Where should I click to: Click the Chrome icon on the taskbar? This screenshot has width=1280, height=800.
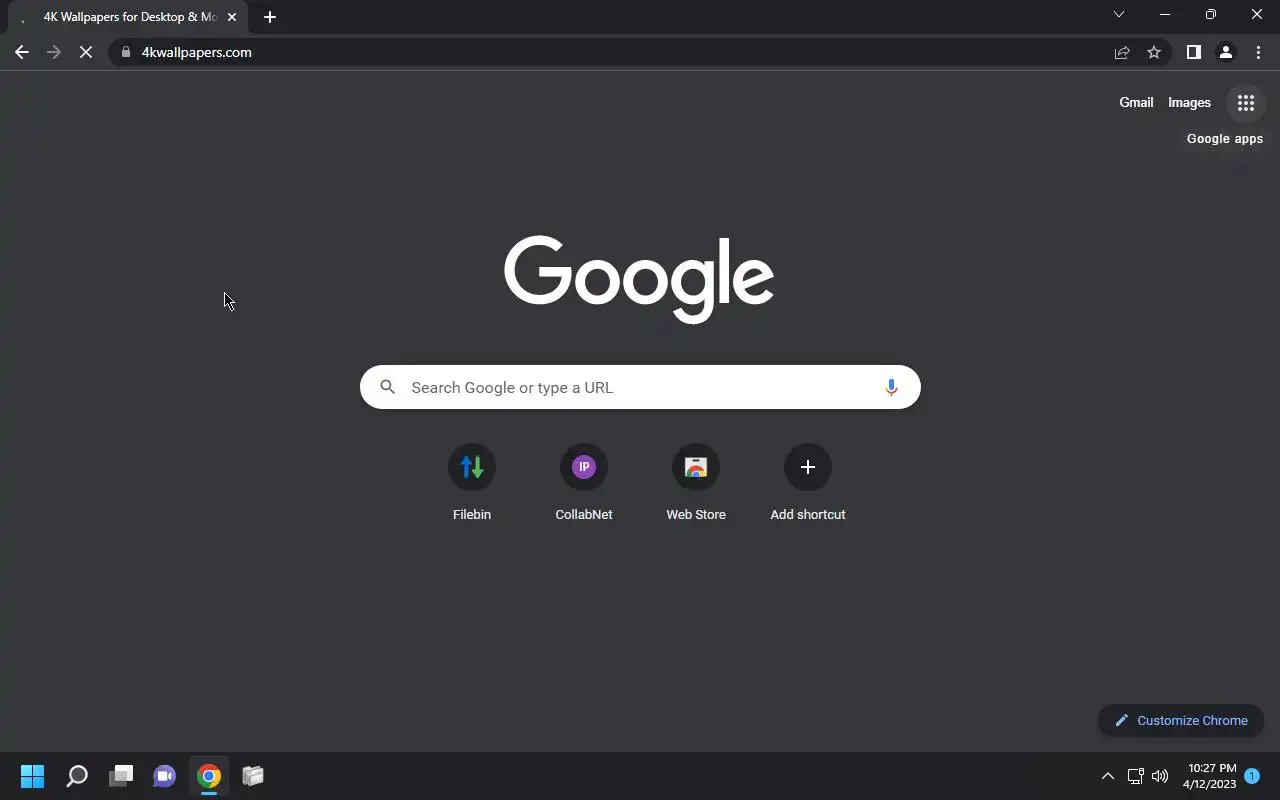tap(209, 776)
